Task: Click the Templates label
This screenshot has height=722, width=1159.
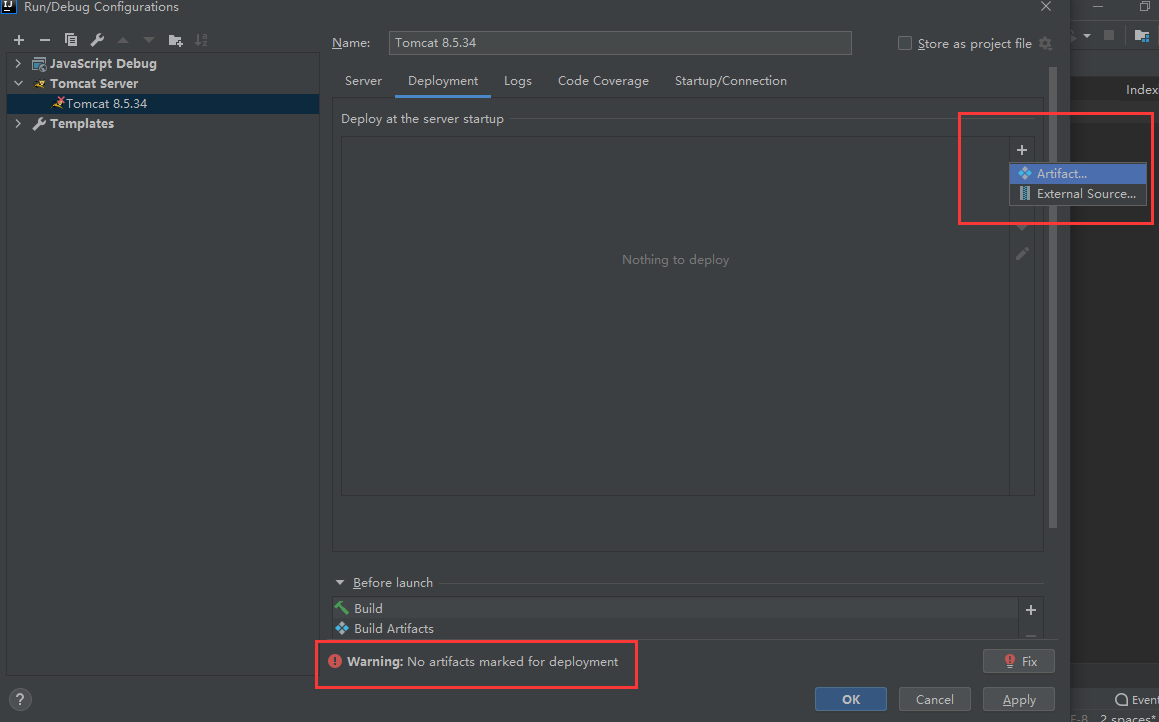Action: [x=82, y=124]
